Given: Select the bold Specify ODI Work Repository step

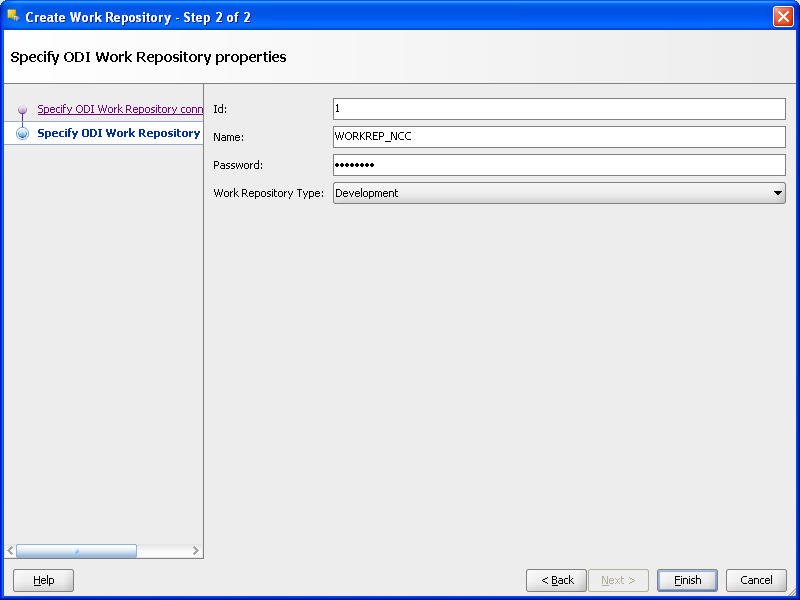Looking at the screenshot, I should (118, 133).
